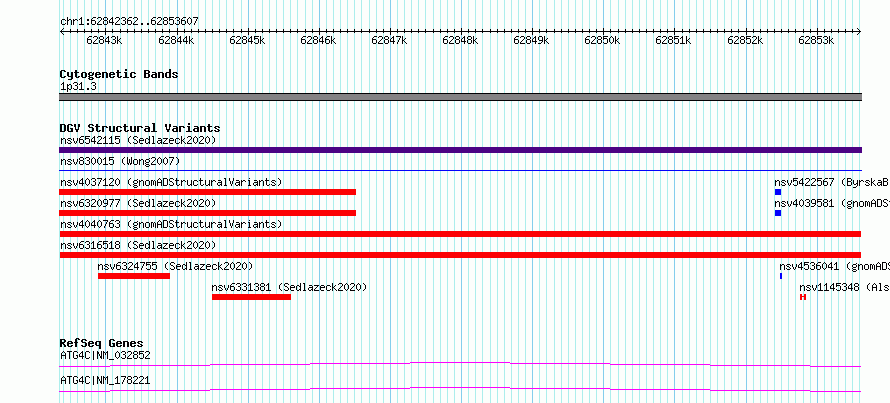Click the short red bar under nsv6324755
This screenshot has width=890, height=403.
[134, 276]
